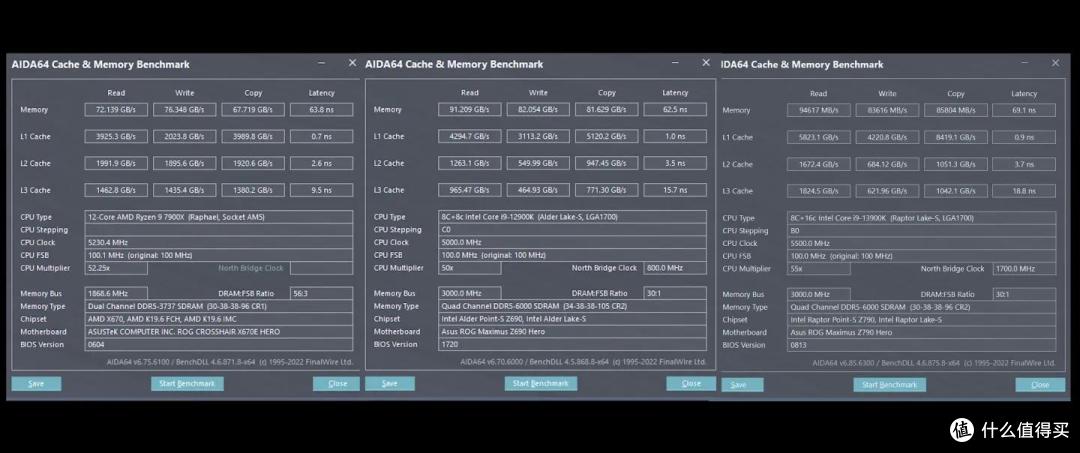Click the 5500.0 MHz CPU clock field

pyautogui.click(x=922, y=243)
